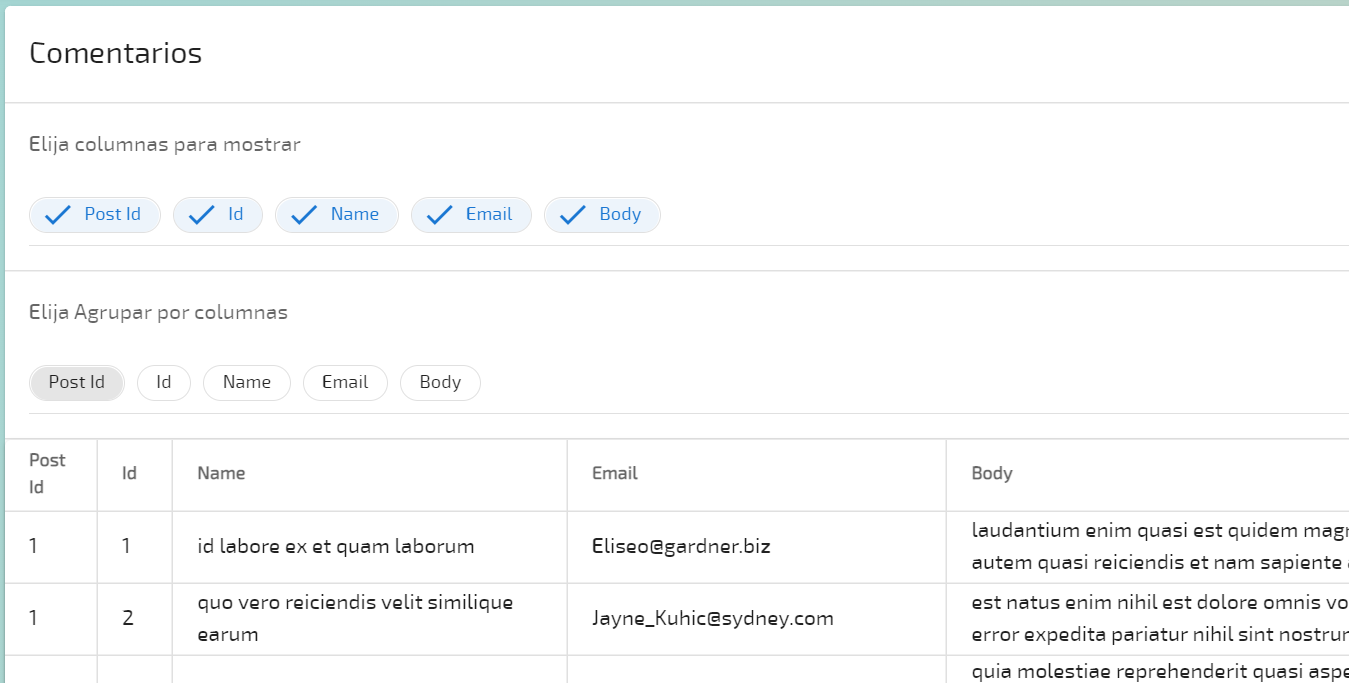Click the checkmark icon on Id chip
The image size is (1349, 683).
click(202, 215)
